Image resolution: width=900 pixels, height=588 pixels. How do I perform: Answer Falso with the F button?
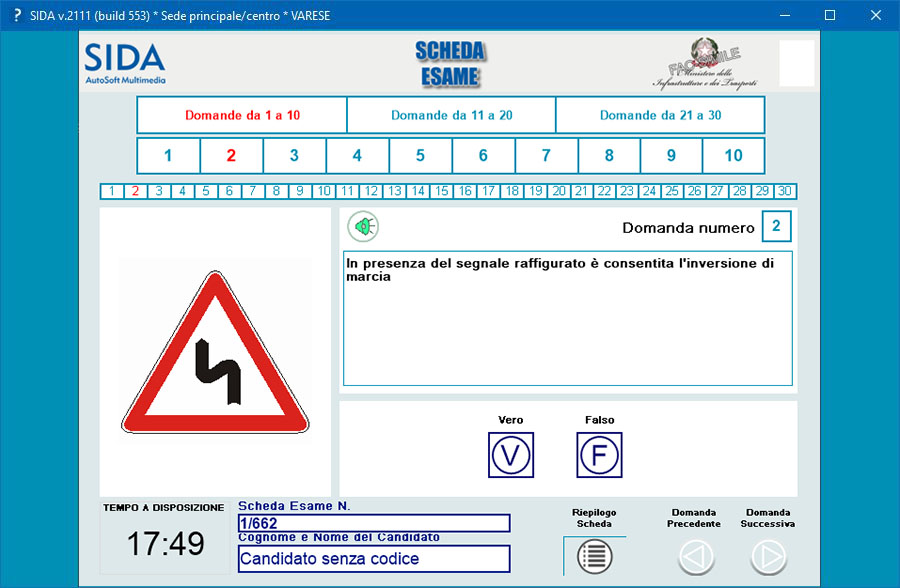click(x=599, y=455)
